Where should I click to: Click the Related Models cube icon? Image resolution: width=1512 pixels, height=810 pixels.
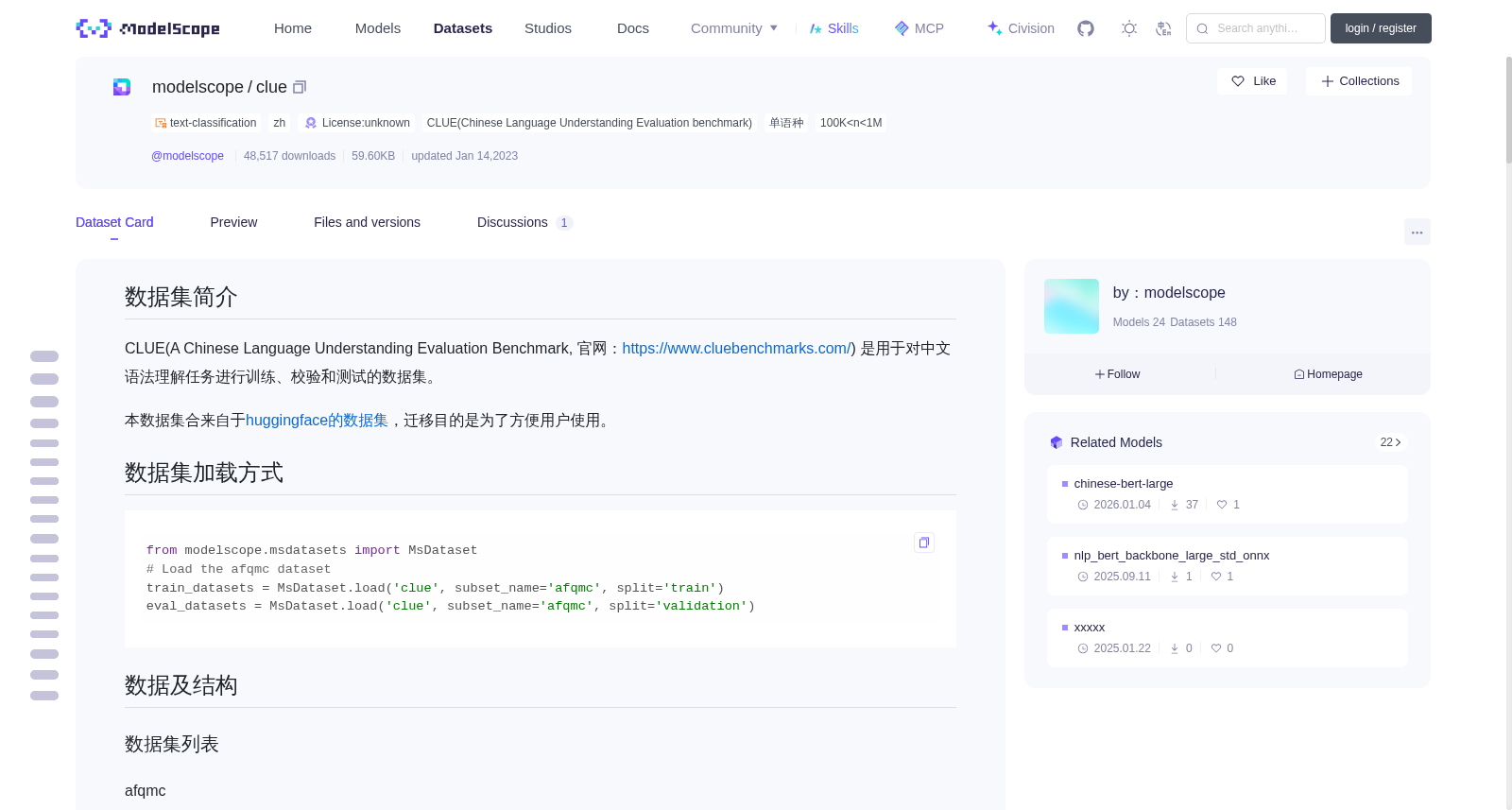(x=1057, y=442)
